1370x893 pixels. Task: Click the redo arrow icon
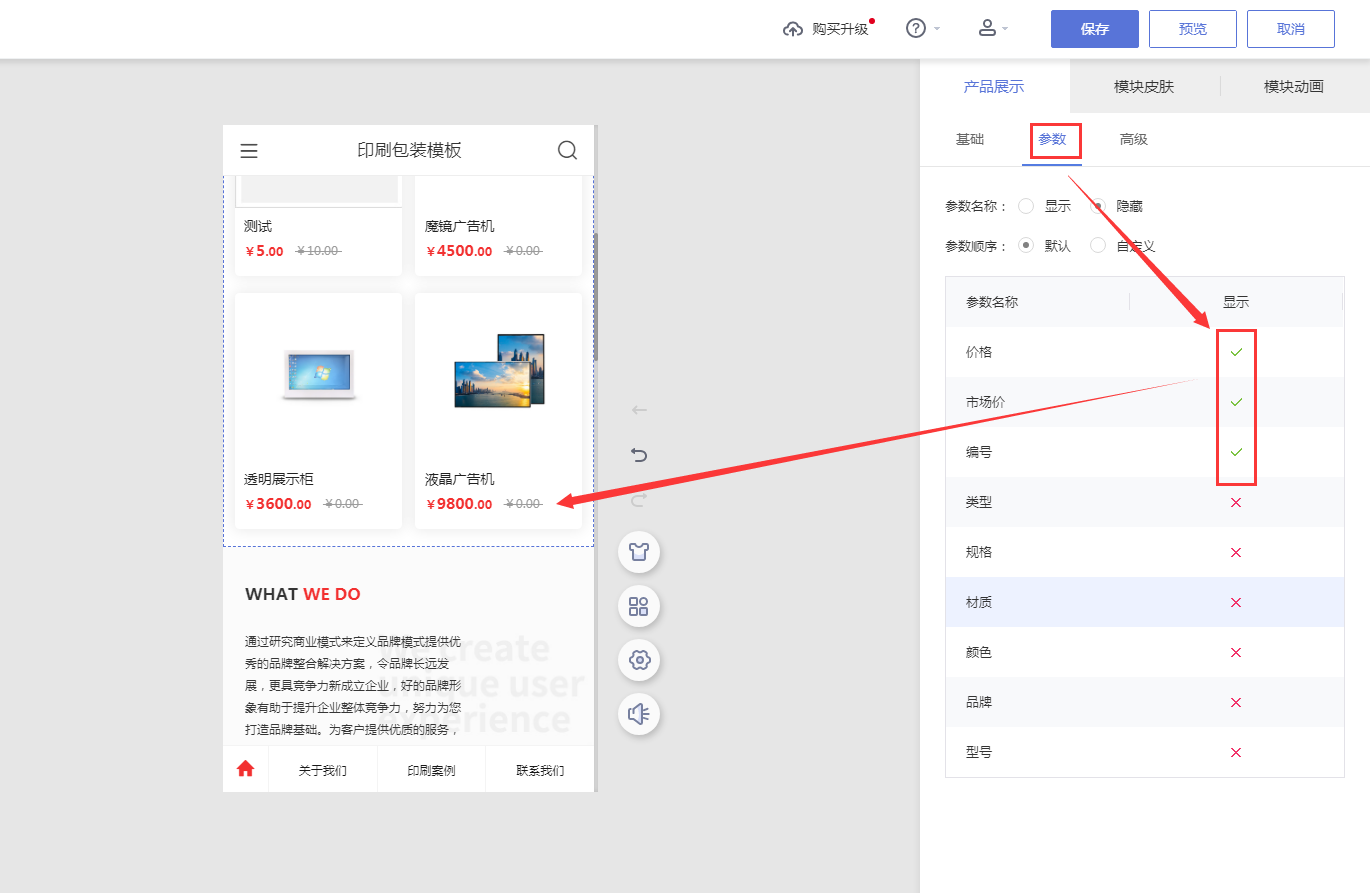[x=639, y=498]
